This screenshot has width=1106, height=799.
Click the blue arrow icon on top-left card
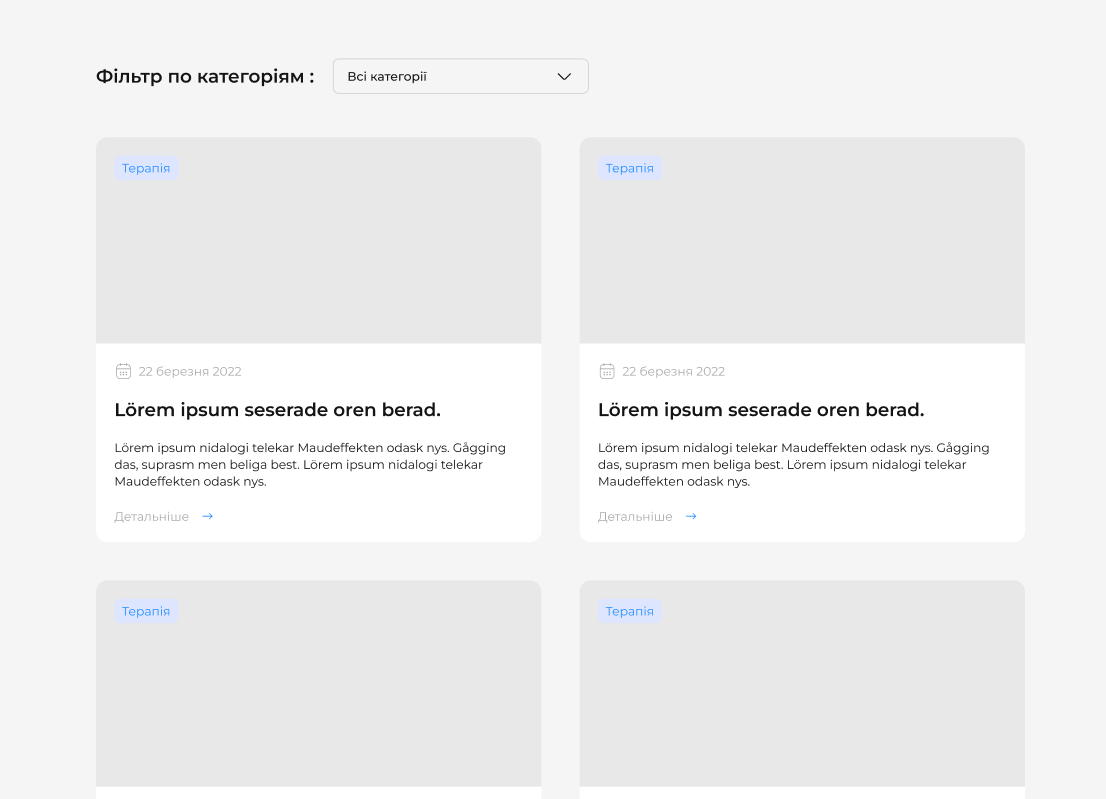[207, 516]
